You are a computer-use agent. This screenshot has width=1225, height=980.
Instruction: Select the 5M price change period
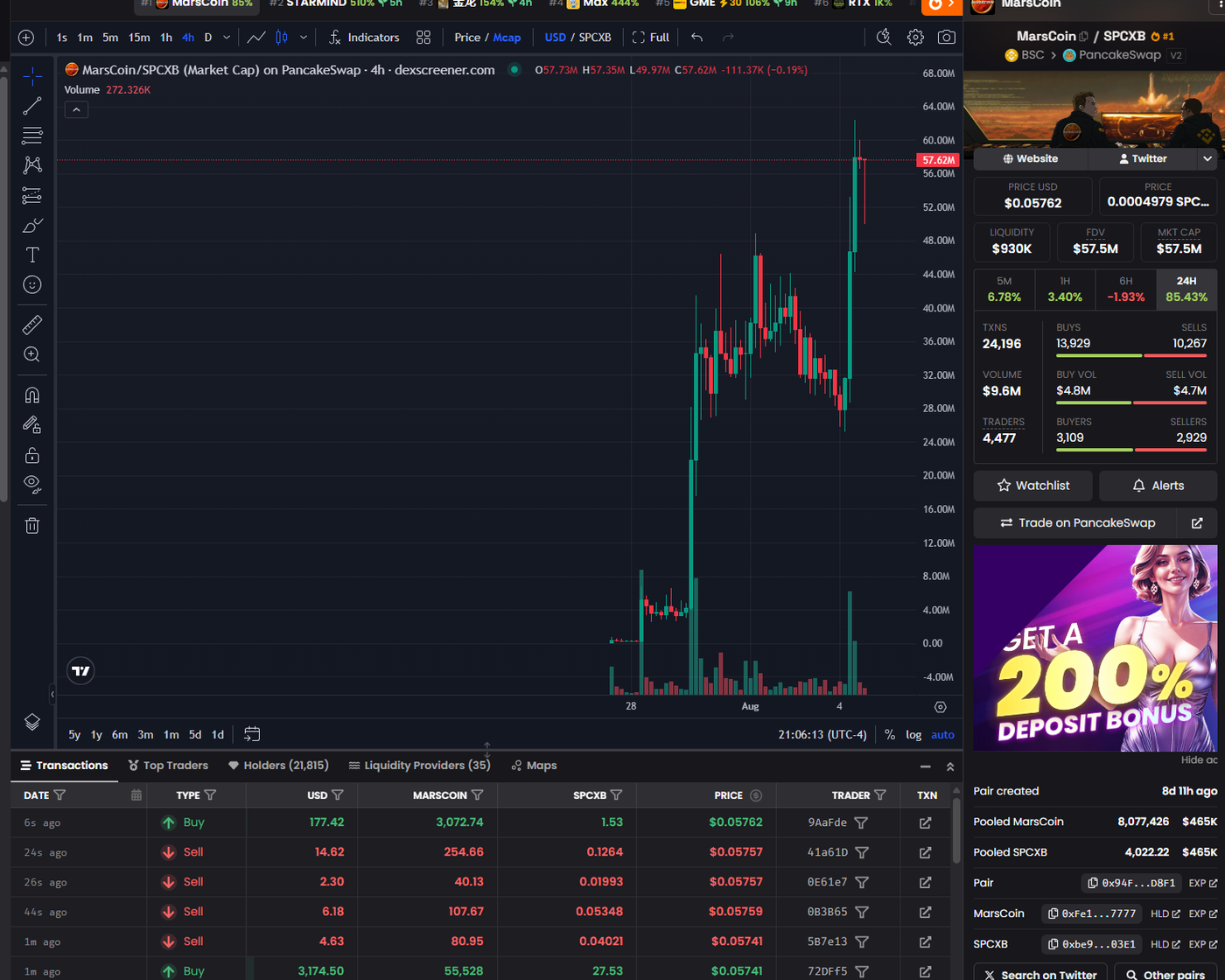pyautogui.click(x=1004, y=289)
